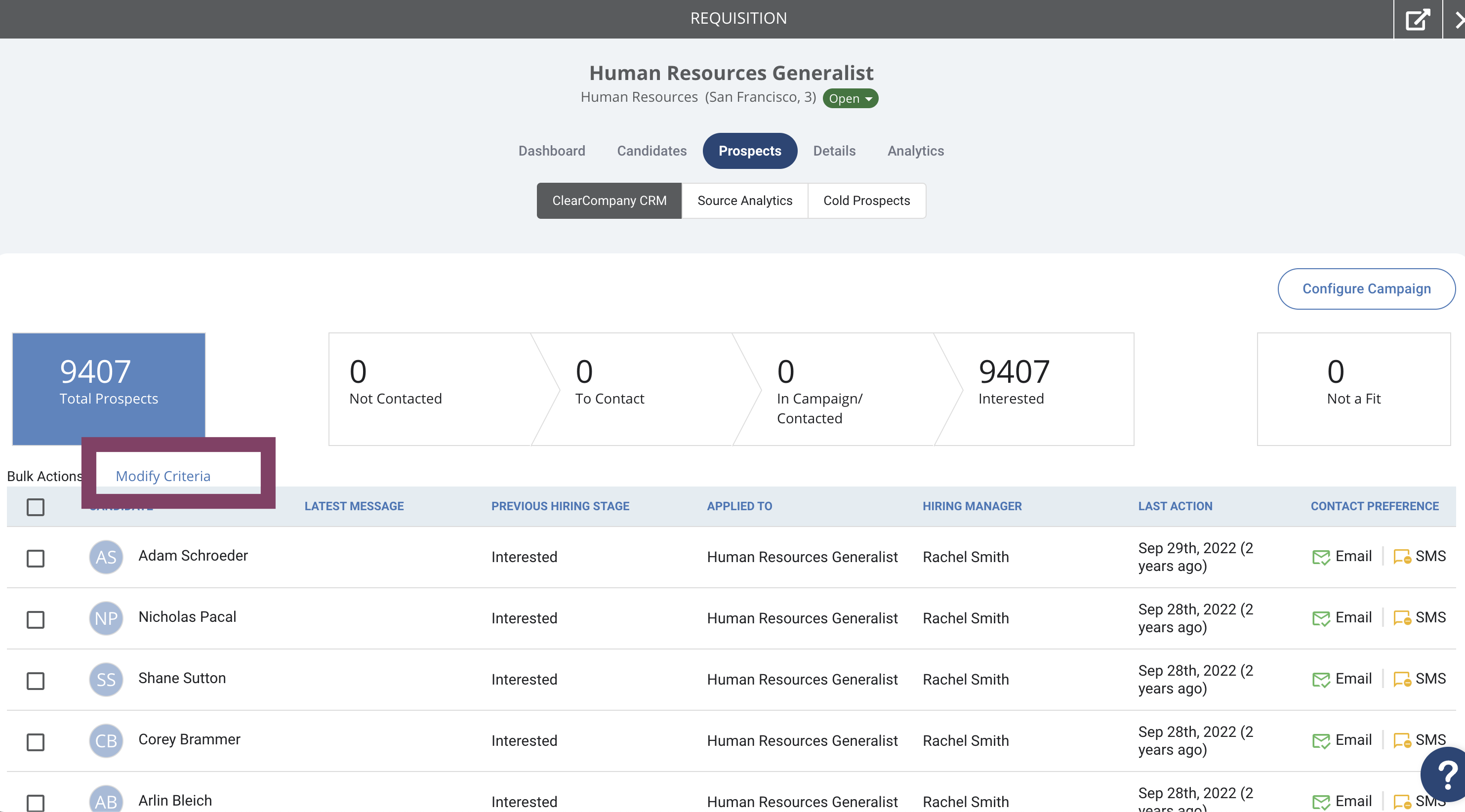Check the box for Arlin Bleich
1465x812 pixels.
point(35,802)
